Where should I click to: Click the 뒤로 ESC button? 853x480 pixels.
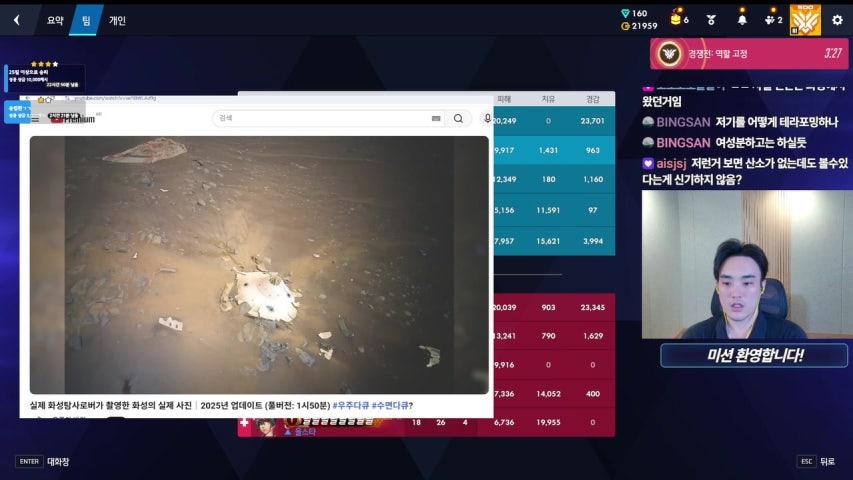click(x=816, y=461)
